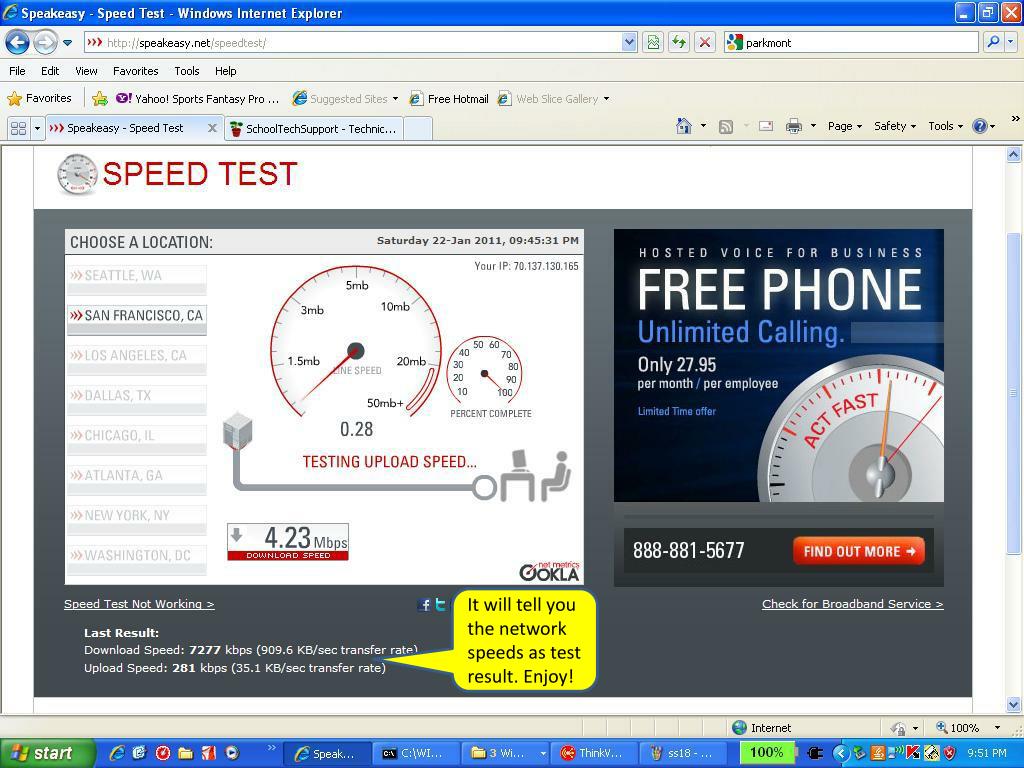Open the recent pages dropdown arrow
Image resolution: width=1024 pixels, height=768 pixels.
[68, 43]
